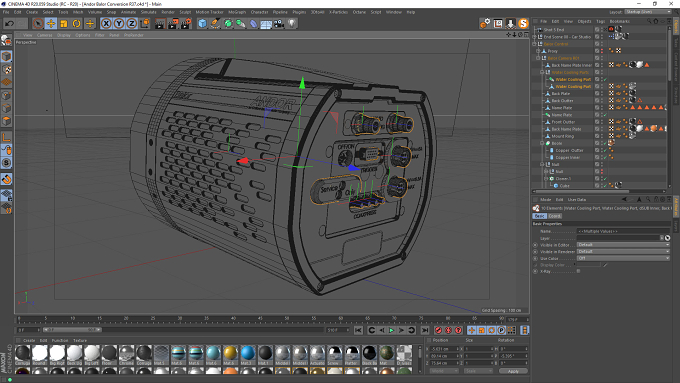Activate the Move tool in the top toolbar
680x383 pixels.
(51, 23)
